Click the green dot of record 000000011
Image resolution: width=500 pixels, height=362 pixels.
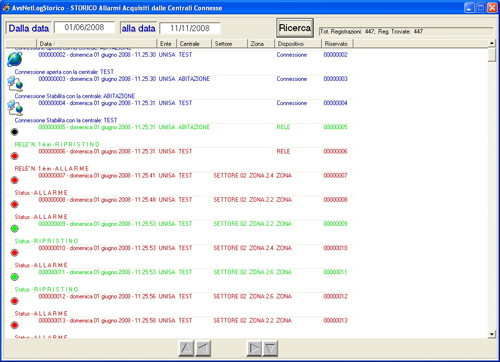coord(14,277)
